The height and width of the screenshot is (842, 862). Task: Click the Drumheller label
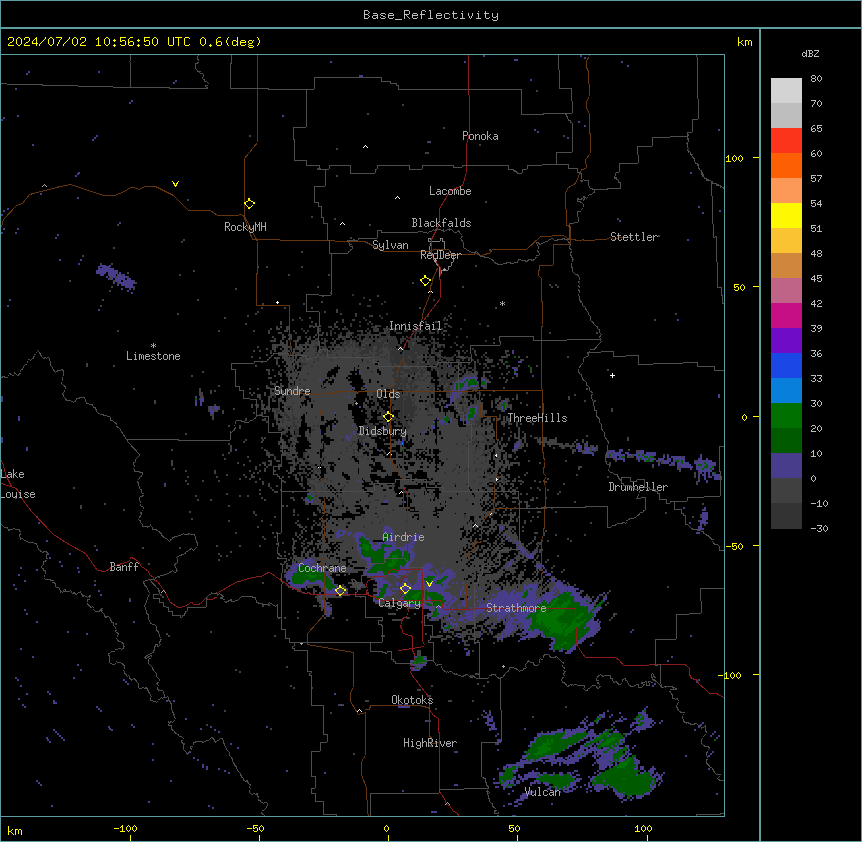(638, 487)
